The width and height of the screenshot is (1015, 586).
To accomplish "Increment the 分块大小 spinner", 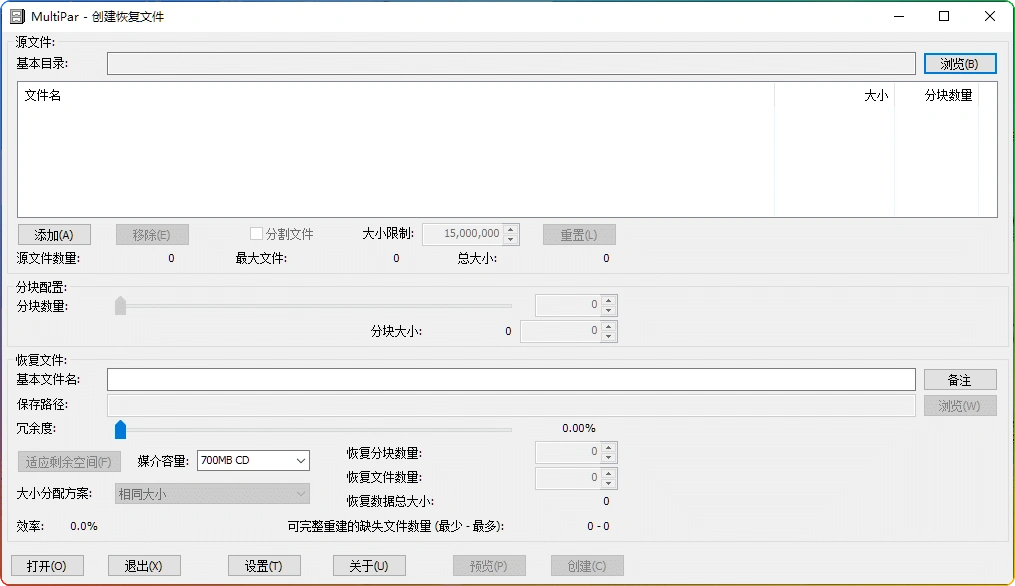I will [607, 325].
